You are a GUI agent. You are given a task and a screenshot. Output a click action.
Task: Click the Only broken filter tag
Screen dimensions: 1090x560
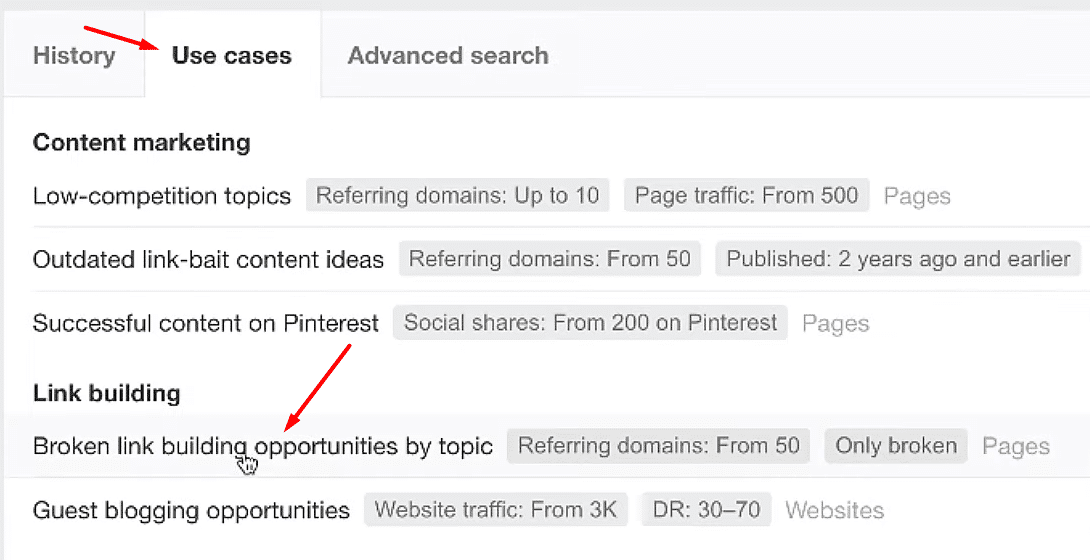896,446
